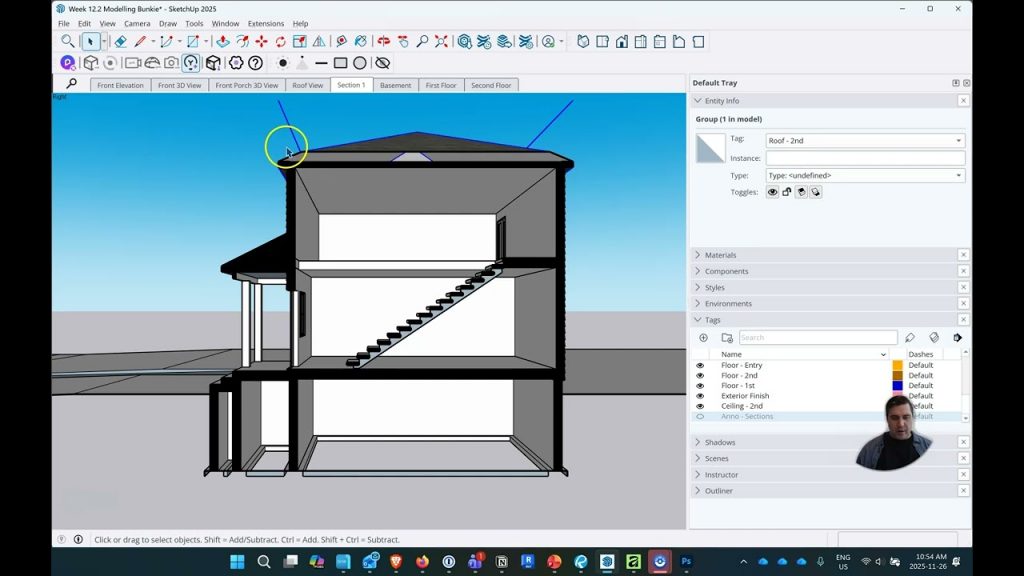
Task: Expand the Shadows panel
Action: 720,442
